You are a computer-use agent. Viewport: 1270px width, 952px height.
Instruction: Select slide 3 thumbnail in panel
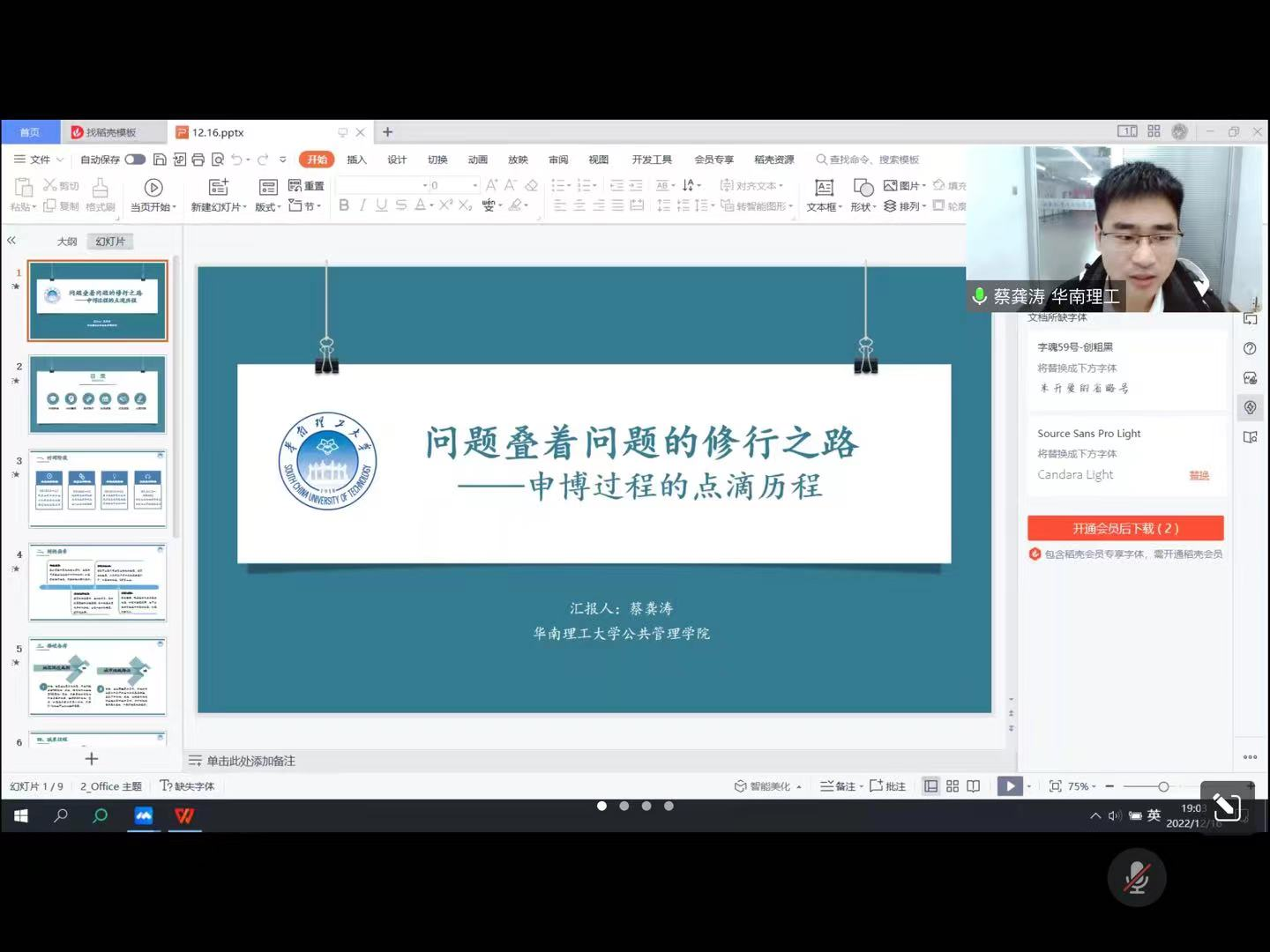tap(97, 489)
